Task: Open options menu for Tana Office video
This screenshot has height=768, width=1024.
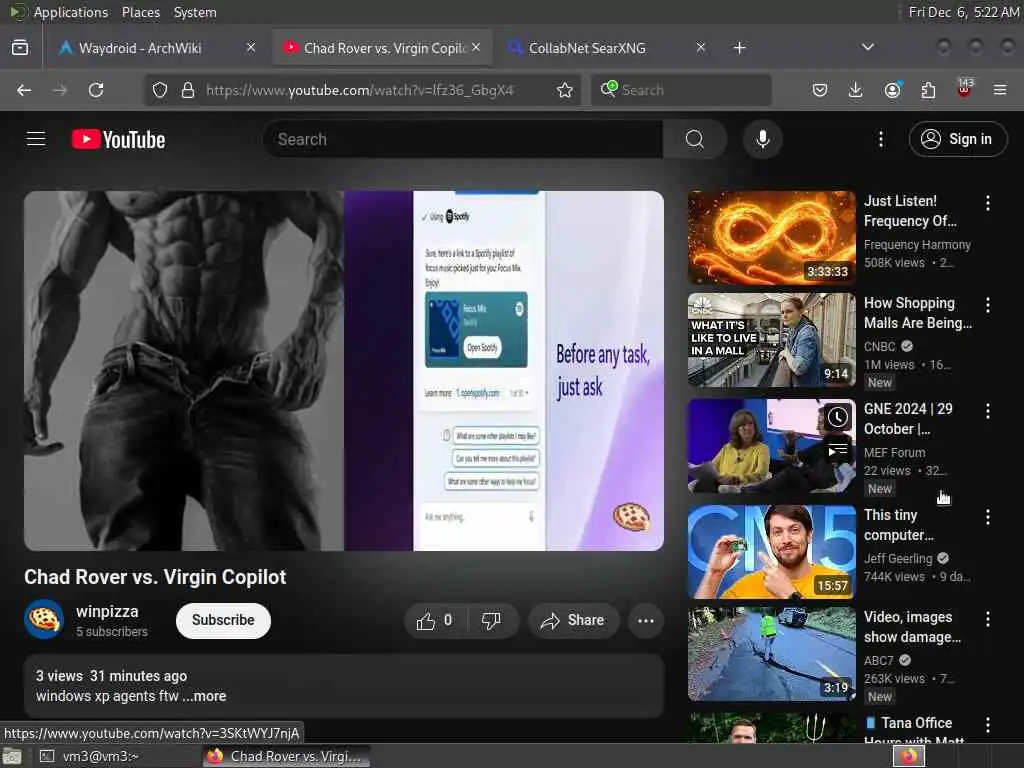Action: click(x=987, y=725)
